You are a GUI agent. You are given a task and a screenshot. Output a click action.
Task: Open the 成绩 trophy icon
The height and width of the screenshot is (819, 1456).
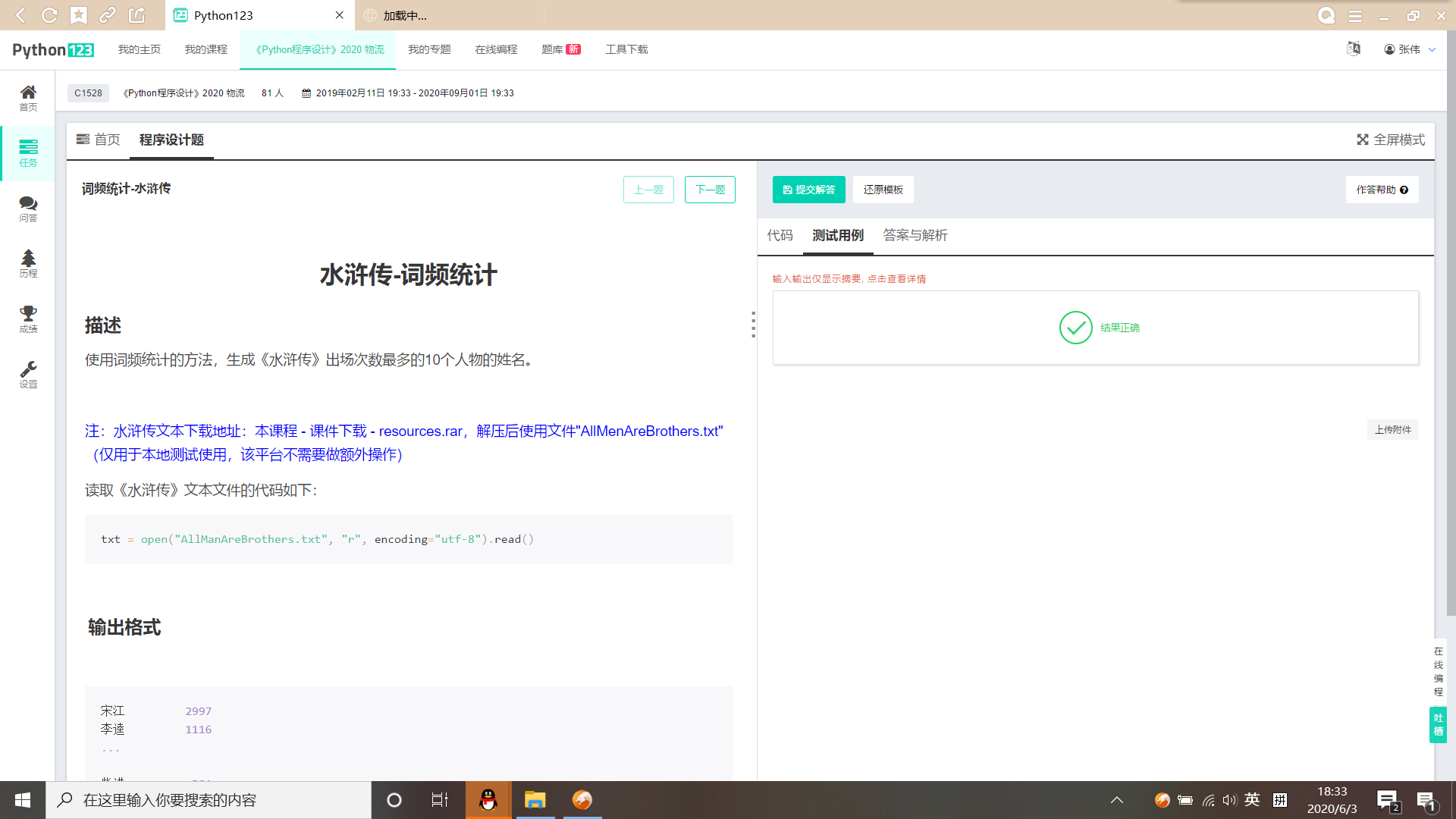point(28,318)
